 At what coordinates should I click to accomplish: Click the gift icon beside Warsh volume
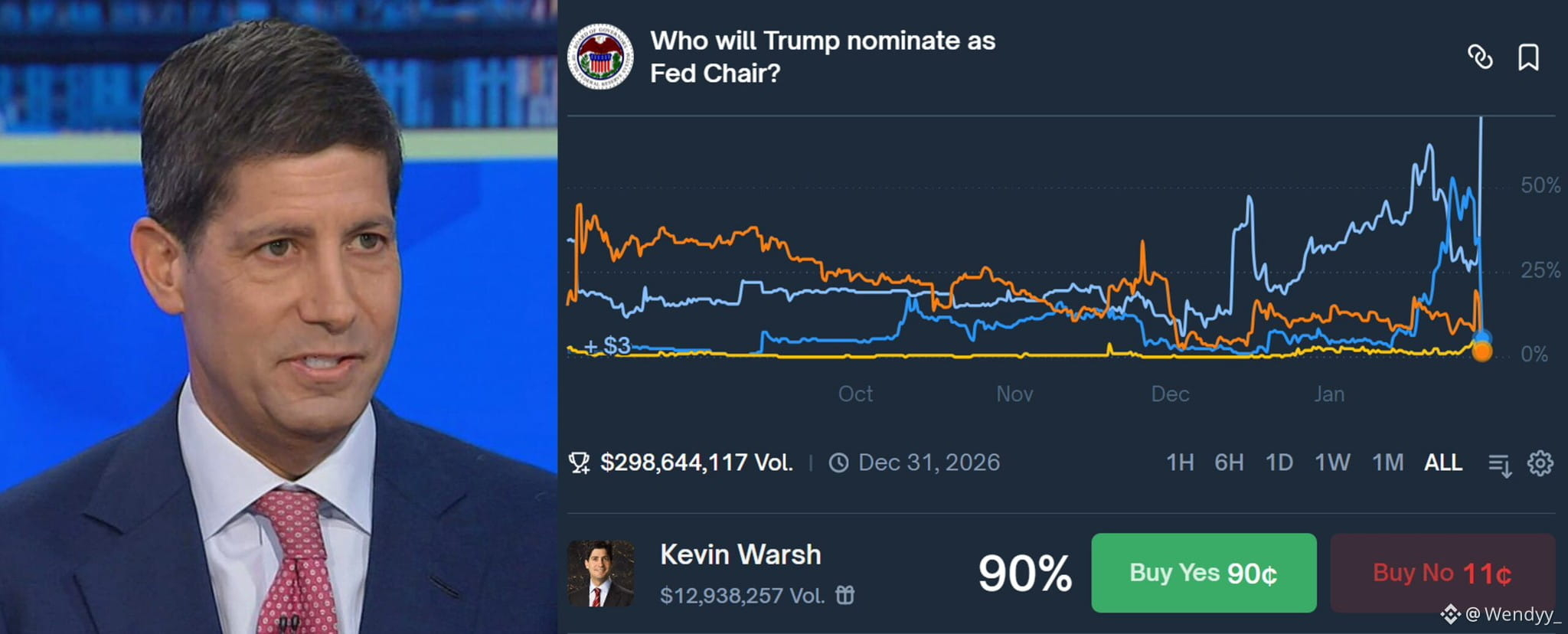(x=844, y=595)
